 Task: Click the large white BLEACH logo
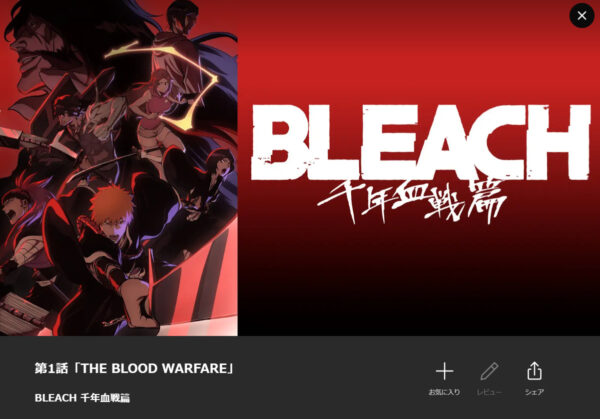[420, 142]
